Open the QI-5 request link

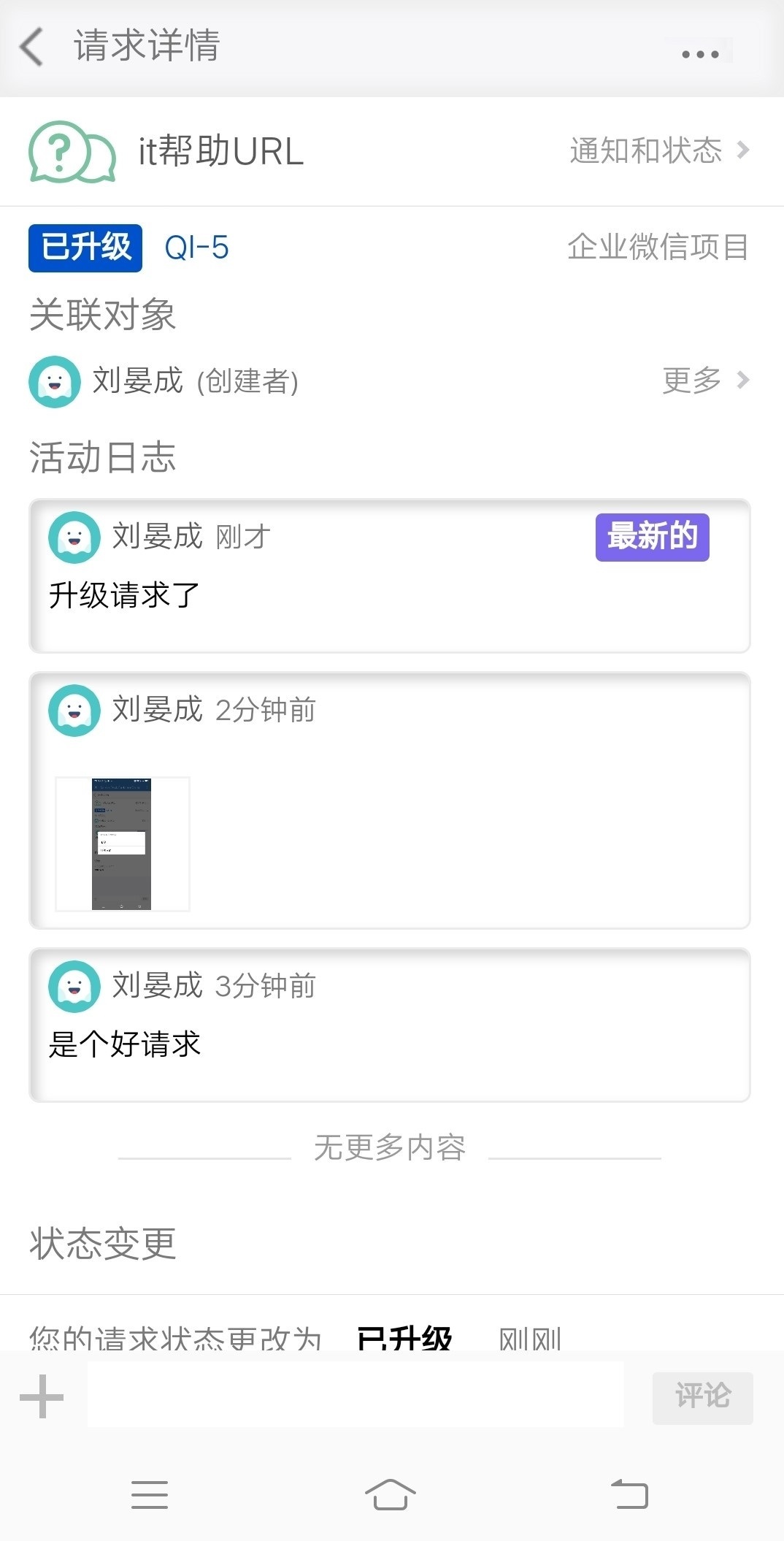coord(196,248)
